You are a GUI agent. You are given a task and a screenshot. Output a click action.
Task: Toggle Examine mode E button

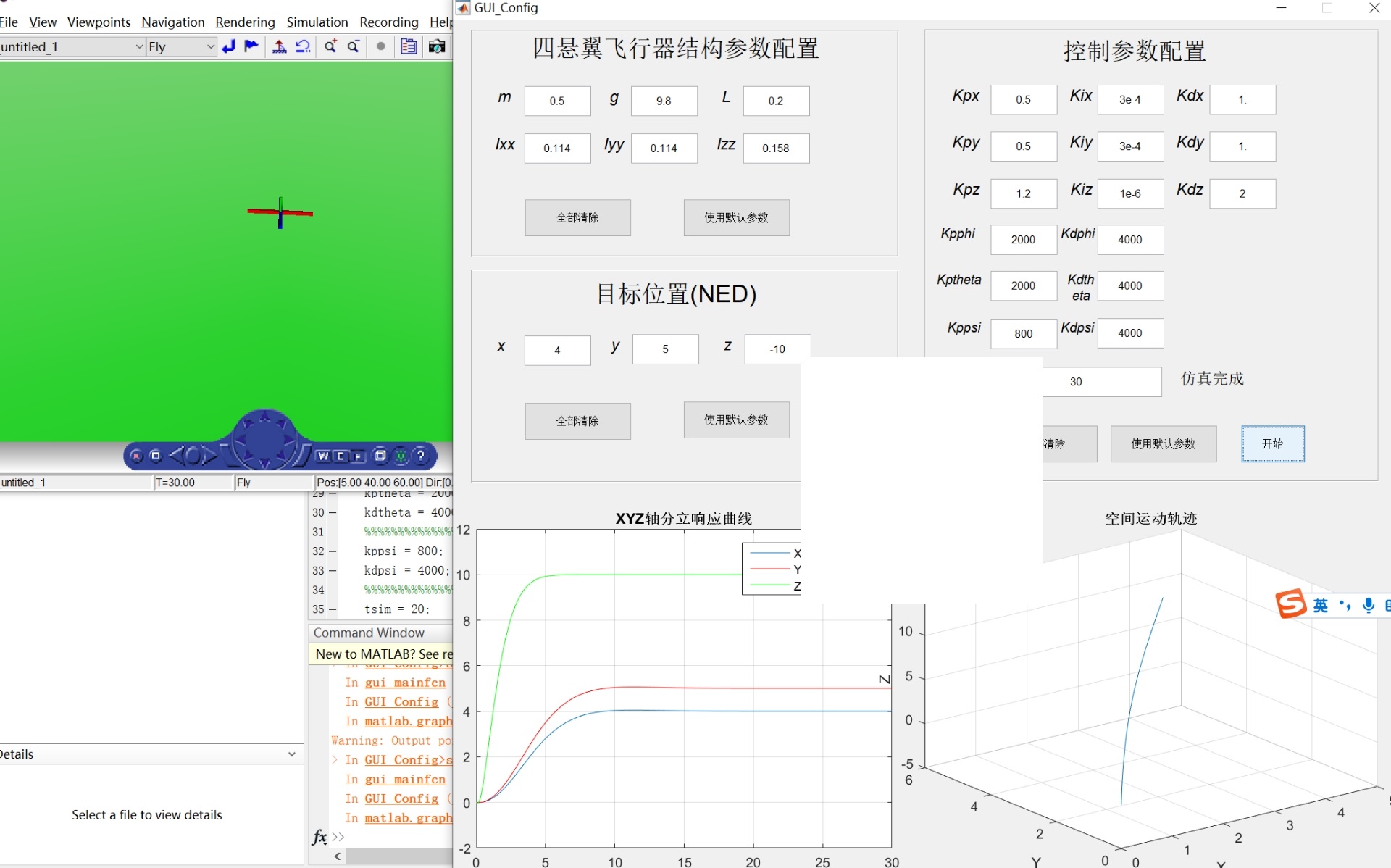pyautogui.click(x=340, y=456)
